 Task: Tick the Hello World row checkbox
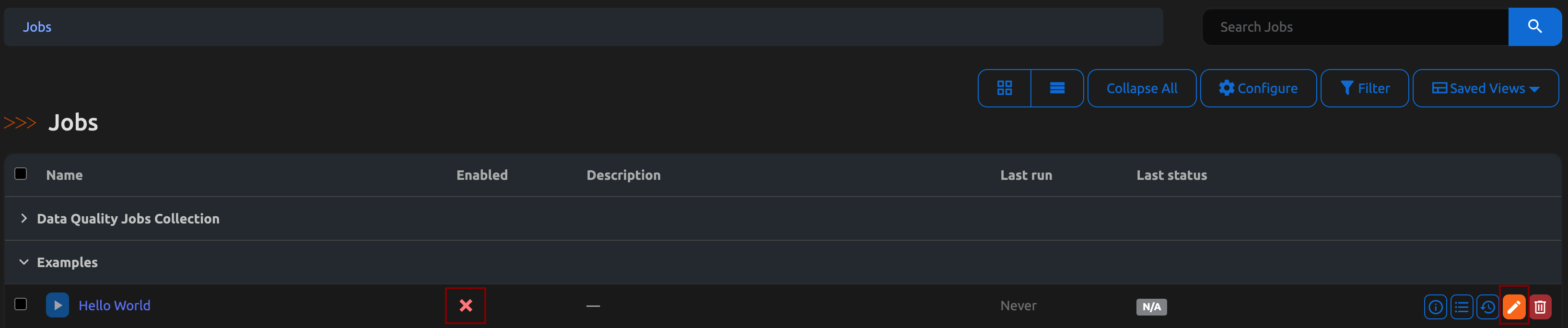coord(21,305)
